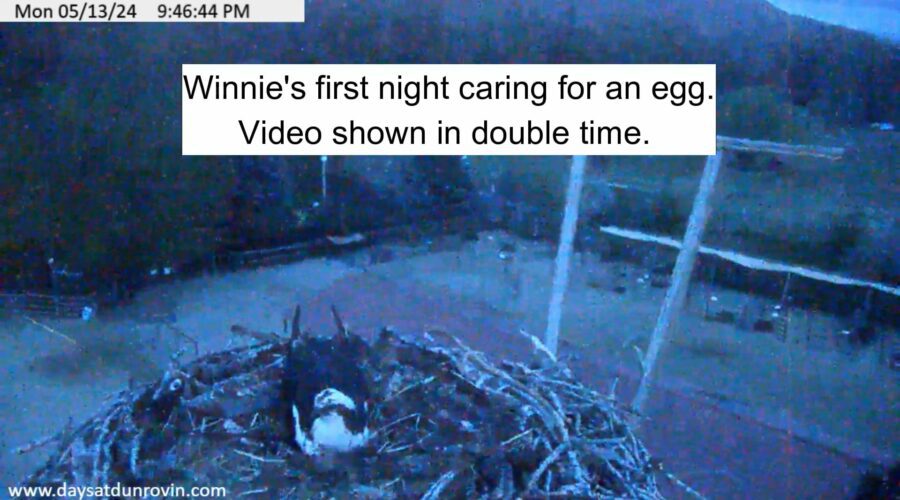The height and width of the screenshot is (500, 900).
Task: Click the date Mon 05/13/24 in timestamp
Action: [x=75, y=11]
